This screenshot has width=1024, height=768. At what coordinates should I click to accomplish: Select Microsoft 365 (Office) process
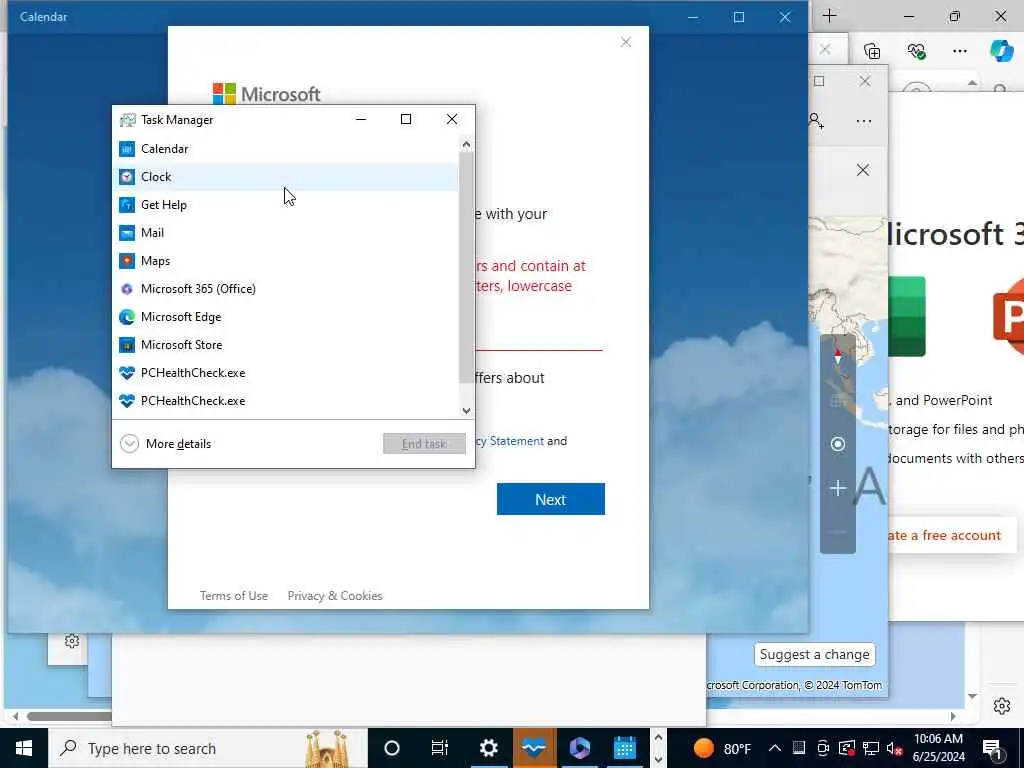click(x=287, y=289)
